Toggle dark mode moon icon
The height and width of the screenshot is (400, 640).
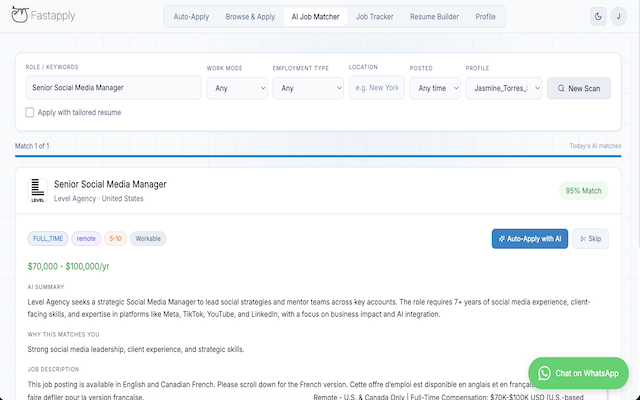click(x=598, y=17)
